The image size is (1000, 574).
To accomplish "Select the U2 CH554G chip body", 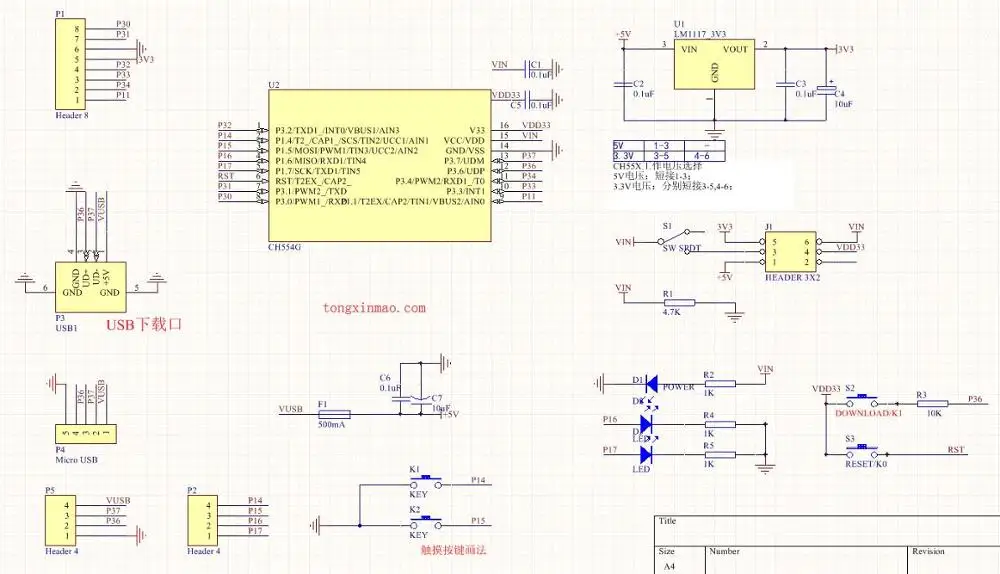I will click(379, 165).
